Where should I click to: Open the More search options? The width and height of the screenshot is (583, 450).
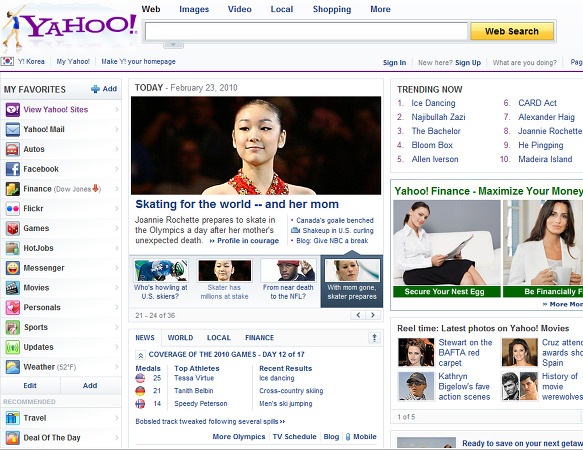click(380, 9)
